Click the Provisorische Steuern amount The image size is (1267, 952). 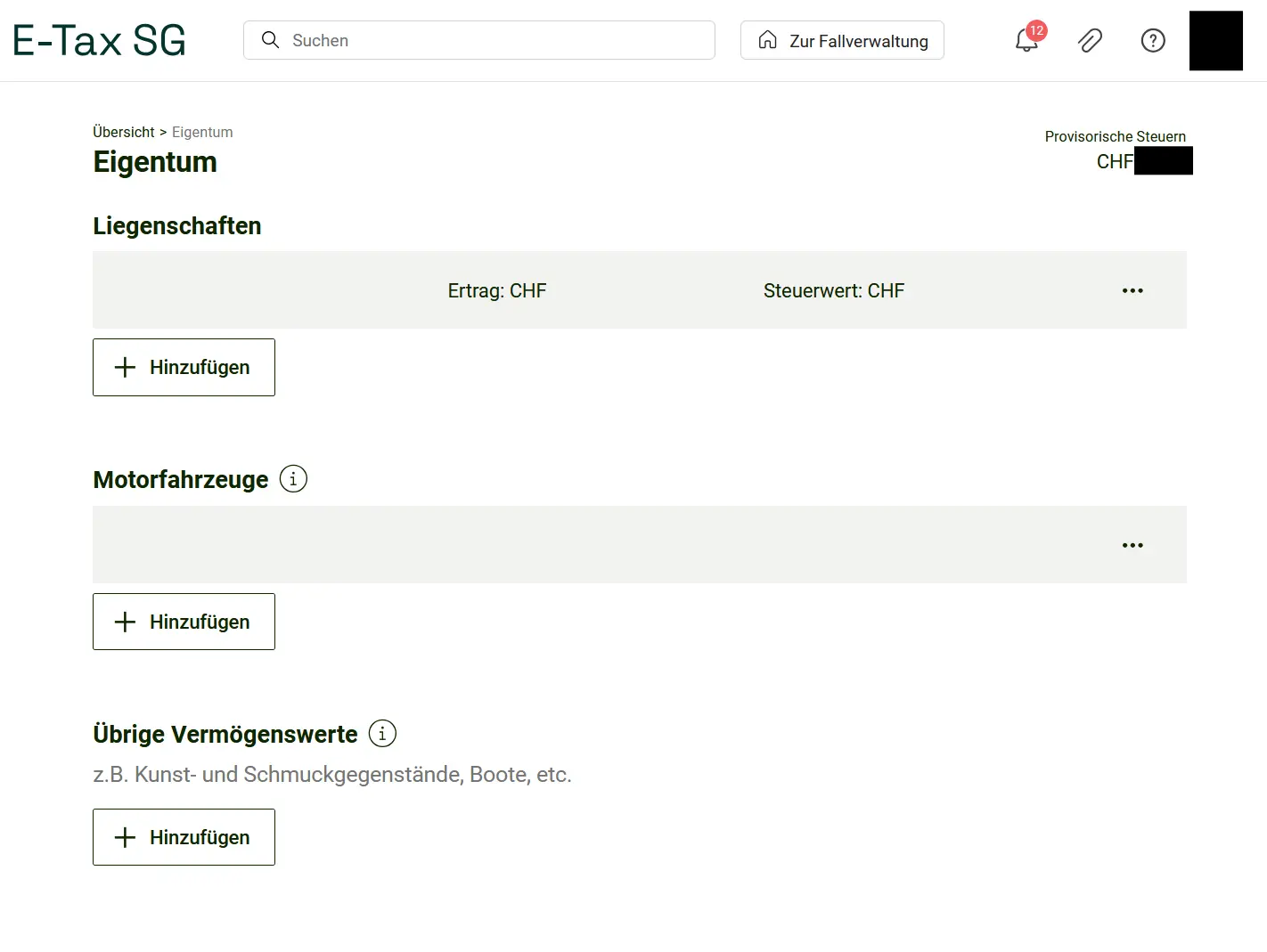(1143, 161)
